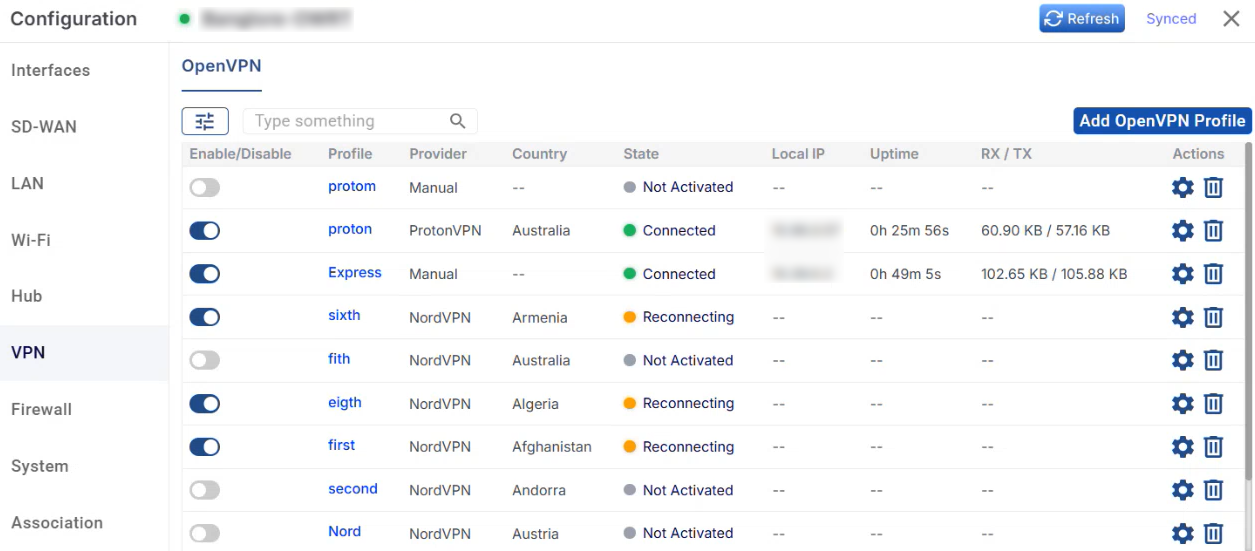
Task: Delete the sixth profile
Action: click(1213, 317)
